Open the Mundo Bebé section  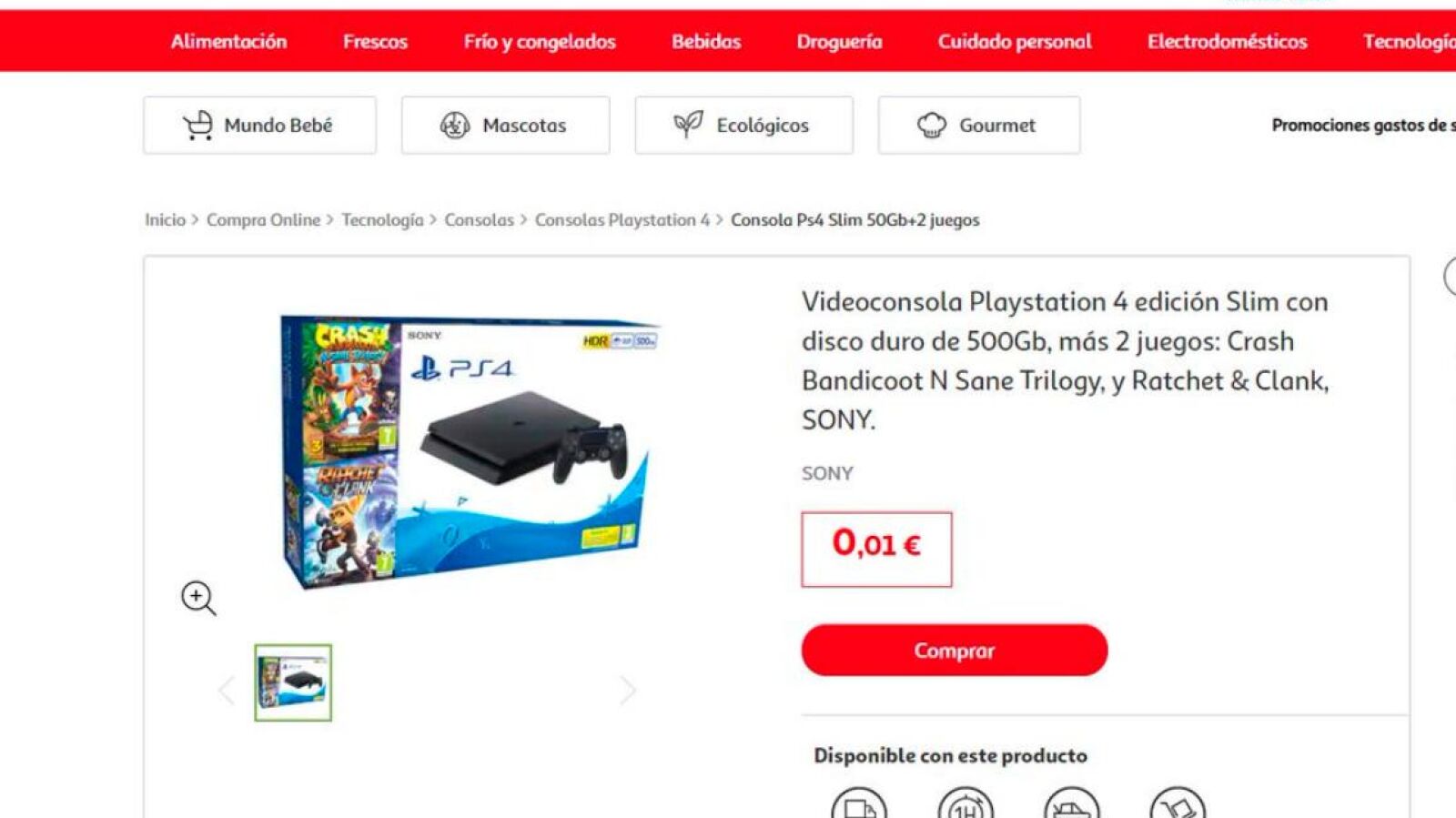(259, 126)
